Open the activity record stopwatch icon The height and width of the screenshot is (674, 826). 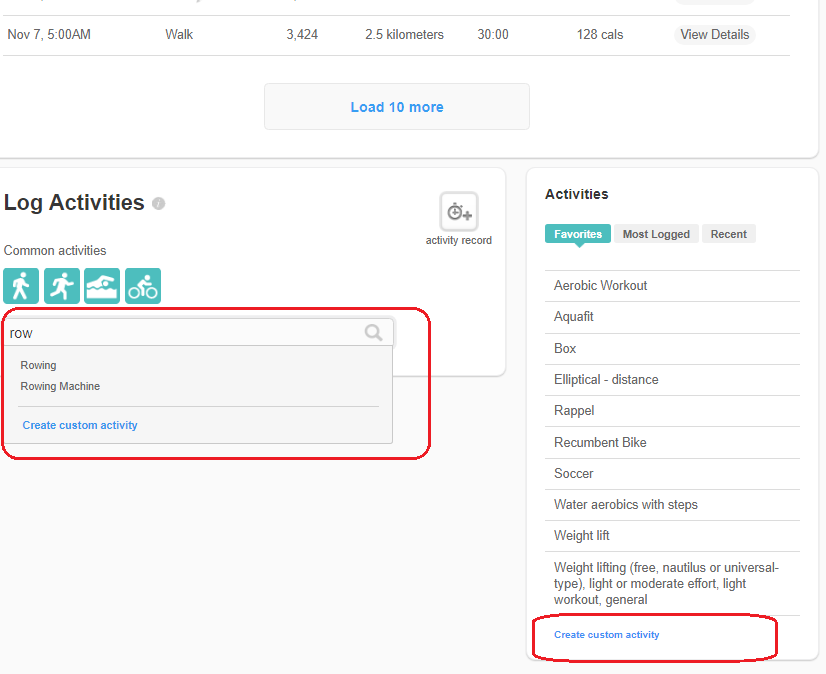point(459,212)
